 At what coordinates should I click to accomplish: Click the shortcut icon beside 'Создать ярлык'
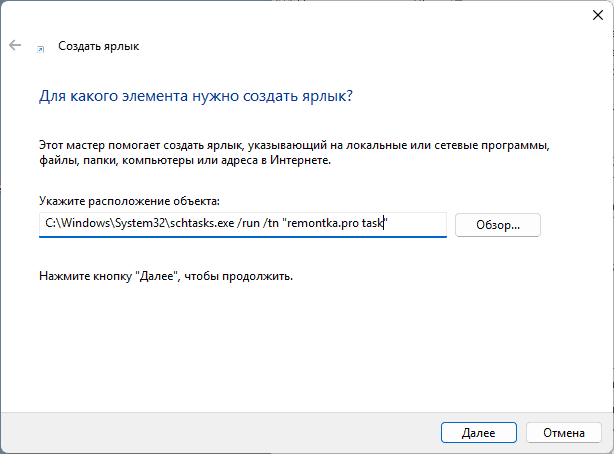(40, 47)
